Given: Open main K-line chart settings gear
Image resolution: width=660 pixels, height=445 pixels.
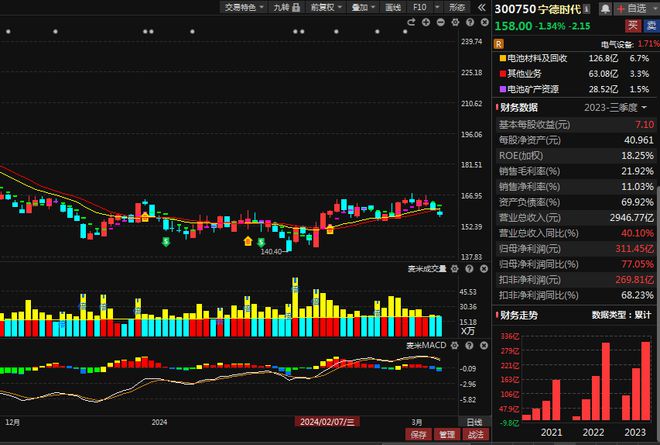Looking at the screenshot, I should click(455, 22).
